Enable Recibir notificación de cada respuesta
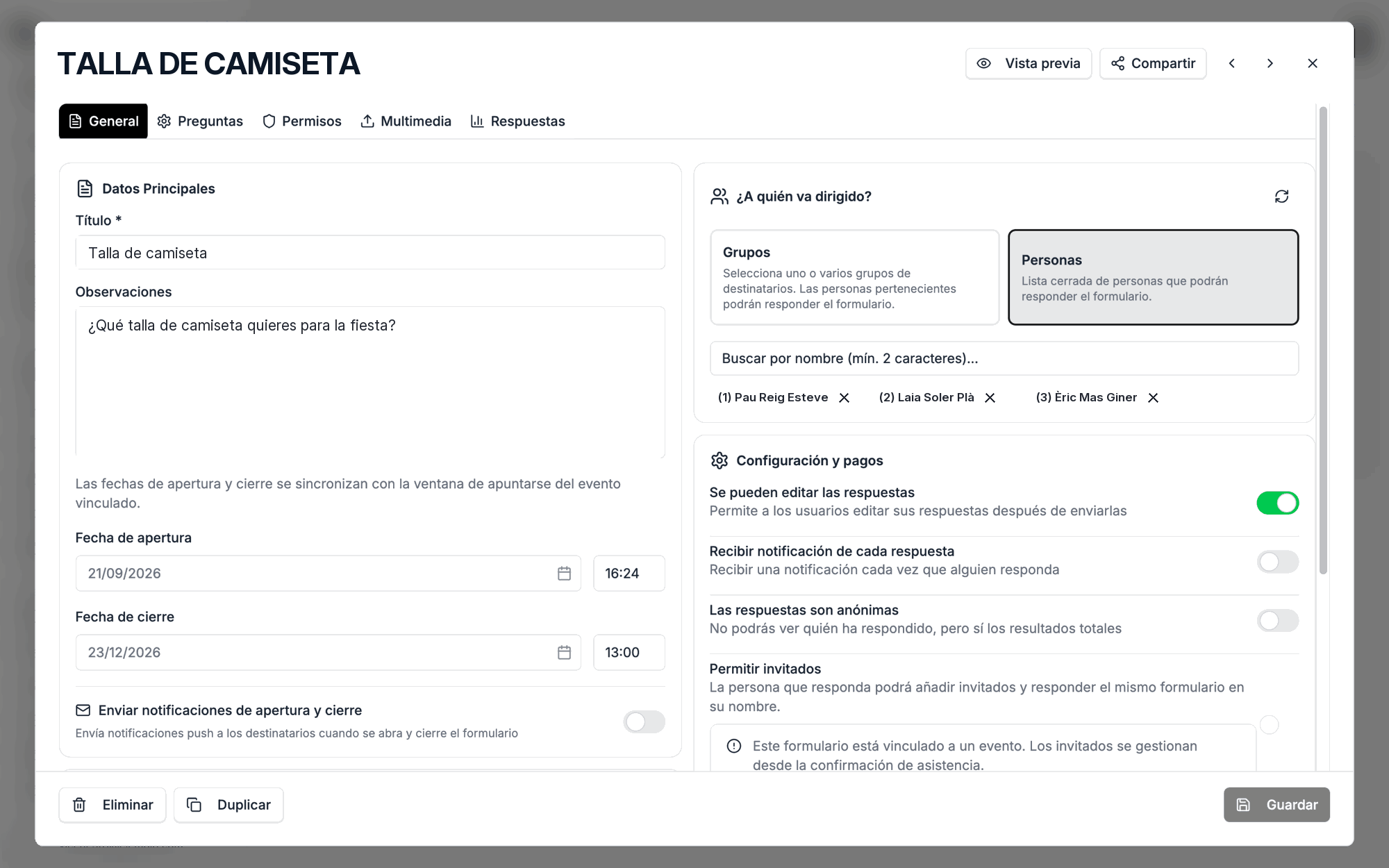1389x868 pixels. click(x=1277, y=562)
